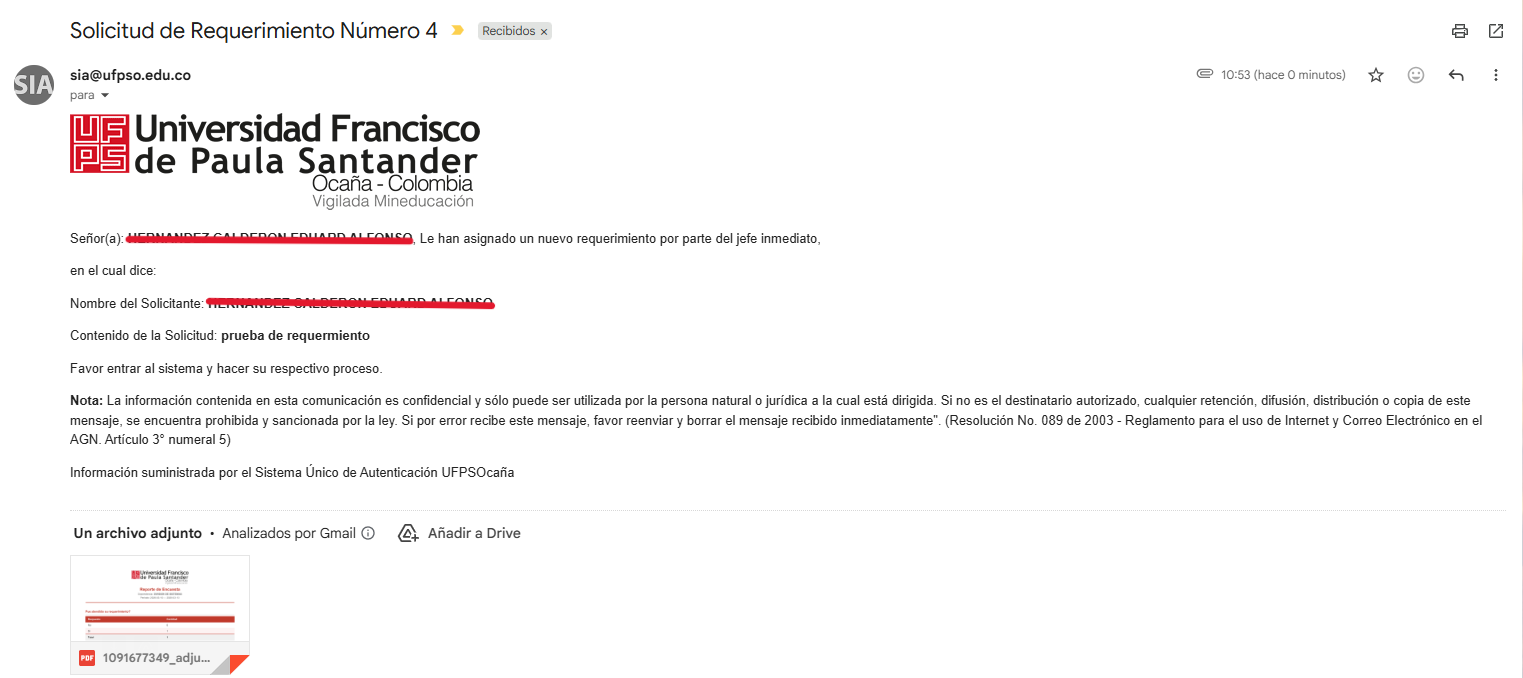The height and width of the screenshot is (678, 1523).
Task: Click sender address sia@ufpso.edu.co
Action: tap(130, 75)
